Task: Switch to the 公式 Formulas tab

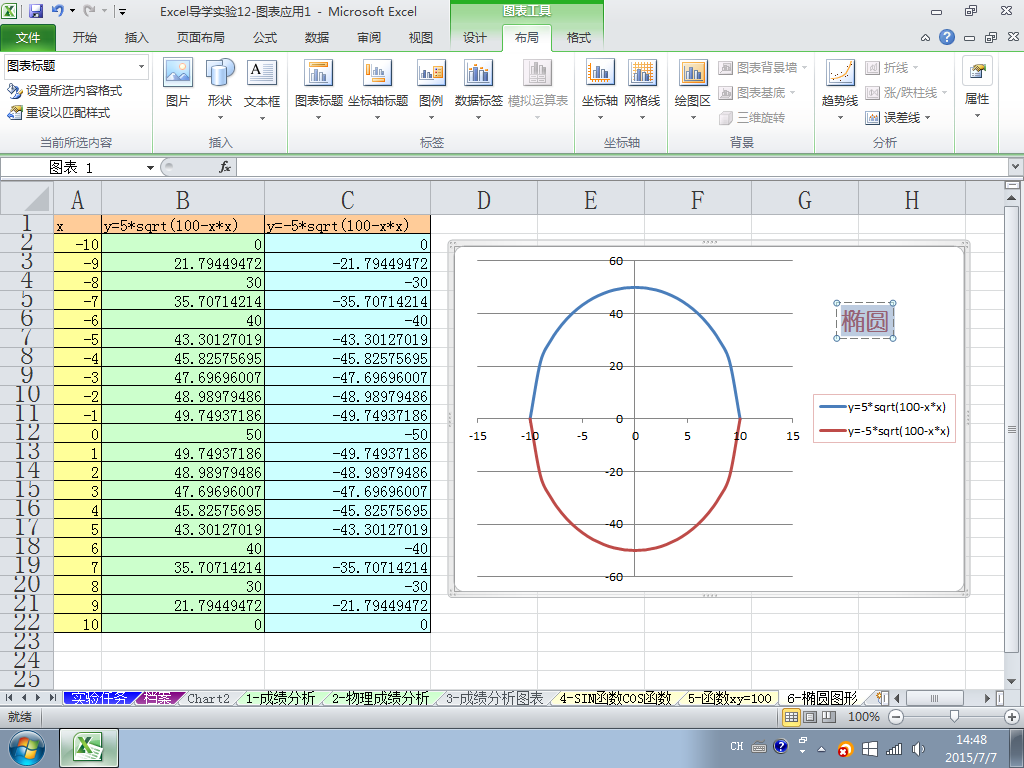Action: [265, 38]
